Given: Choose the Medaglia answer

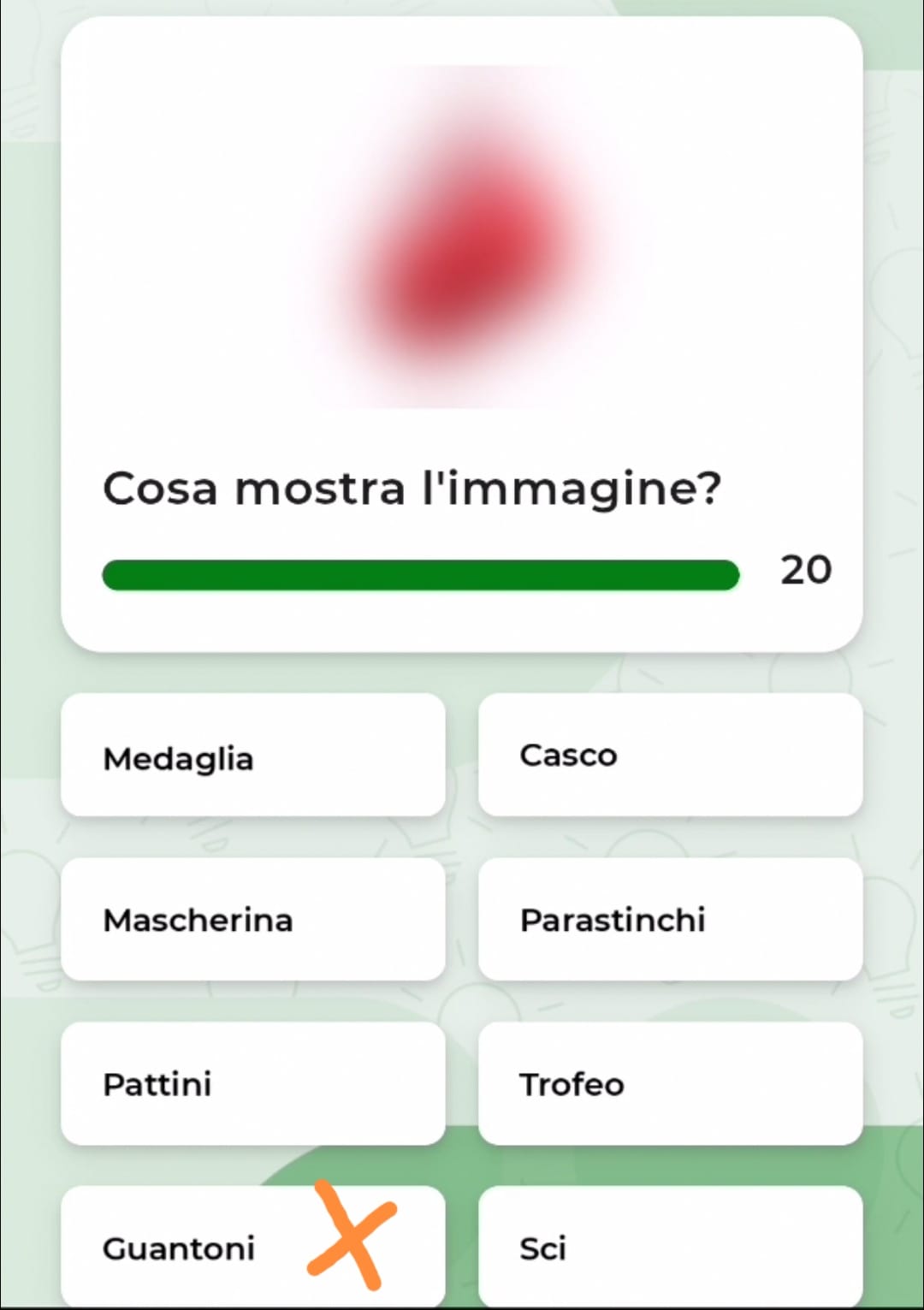Looking at the screenshot, I should coord(252,755).
